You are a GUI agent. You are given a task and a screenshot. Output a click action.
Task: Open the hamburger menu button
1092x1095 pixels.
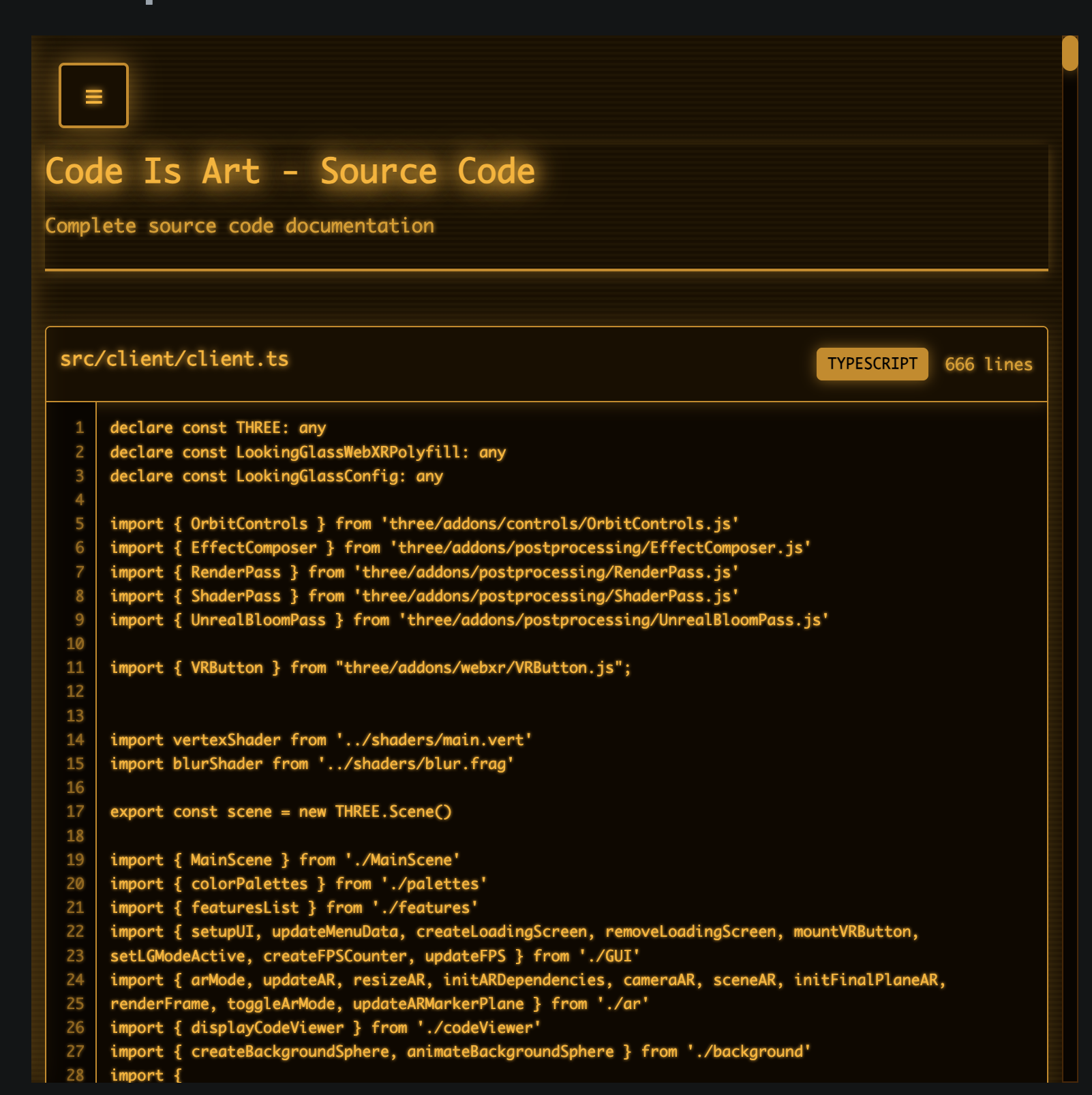93,95
